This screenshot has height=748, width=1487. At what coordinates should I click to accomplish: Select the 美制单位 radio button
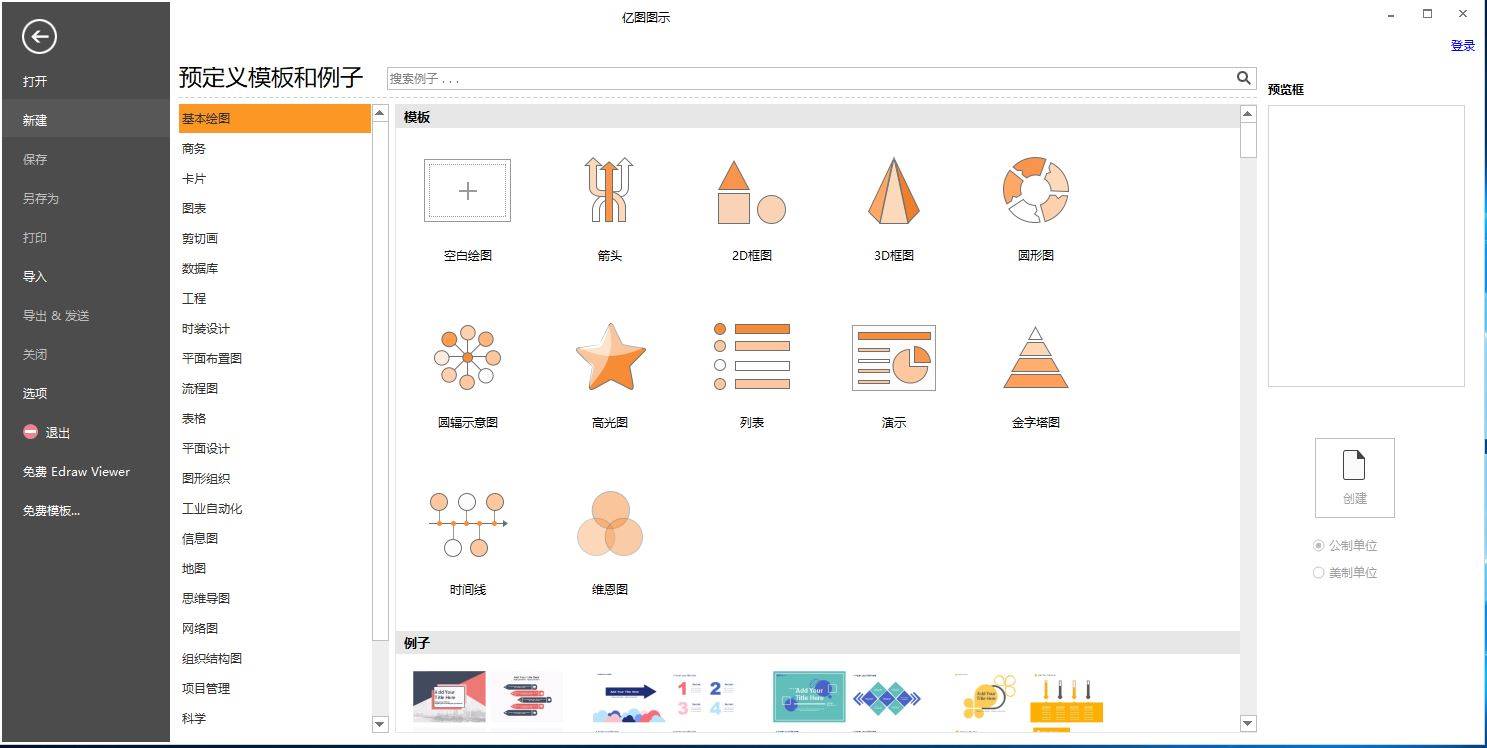pos(1319,573)
